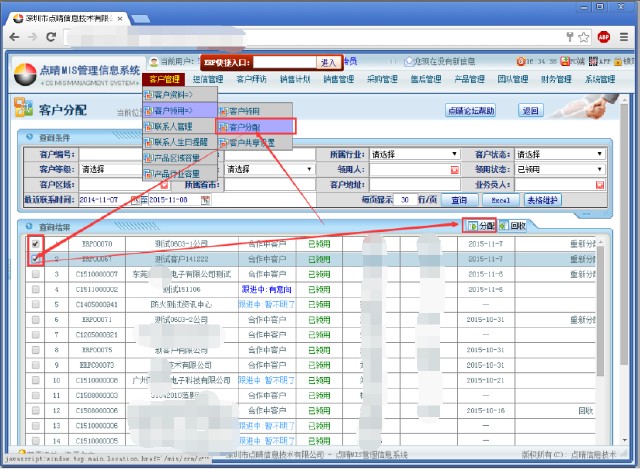
Task: Click the ERP快捷入口 input field
Action: pyautogui.click(x=285, y=62)
